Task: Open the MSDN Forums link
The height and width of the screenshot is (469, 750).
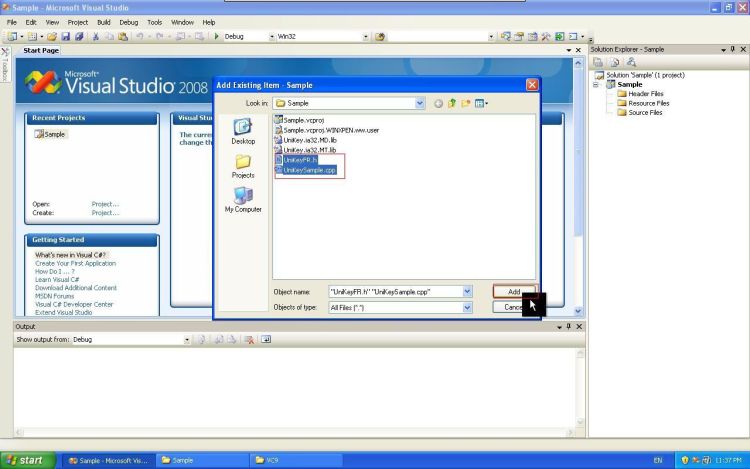Action: [x=55, y=296]
